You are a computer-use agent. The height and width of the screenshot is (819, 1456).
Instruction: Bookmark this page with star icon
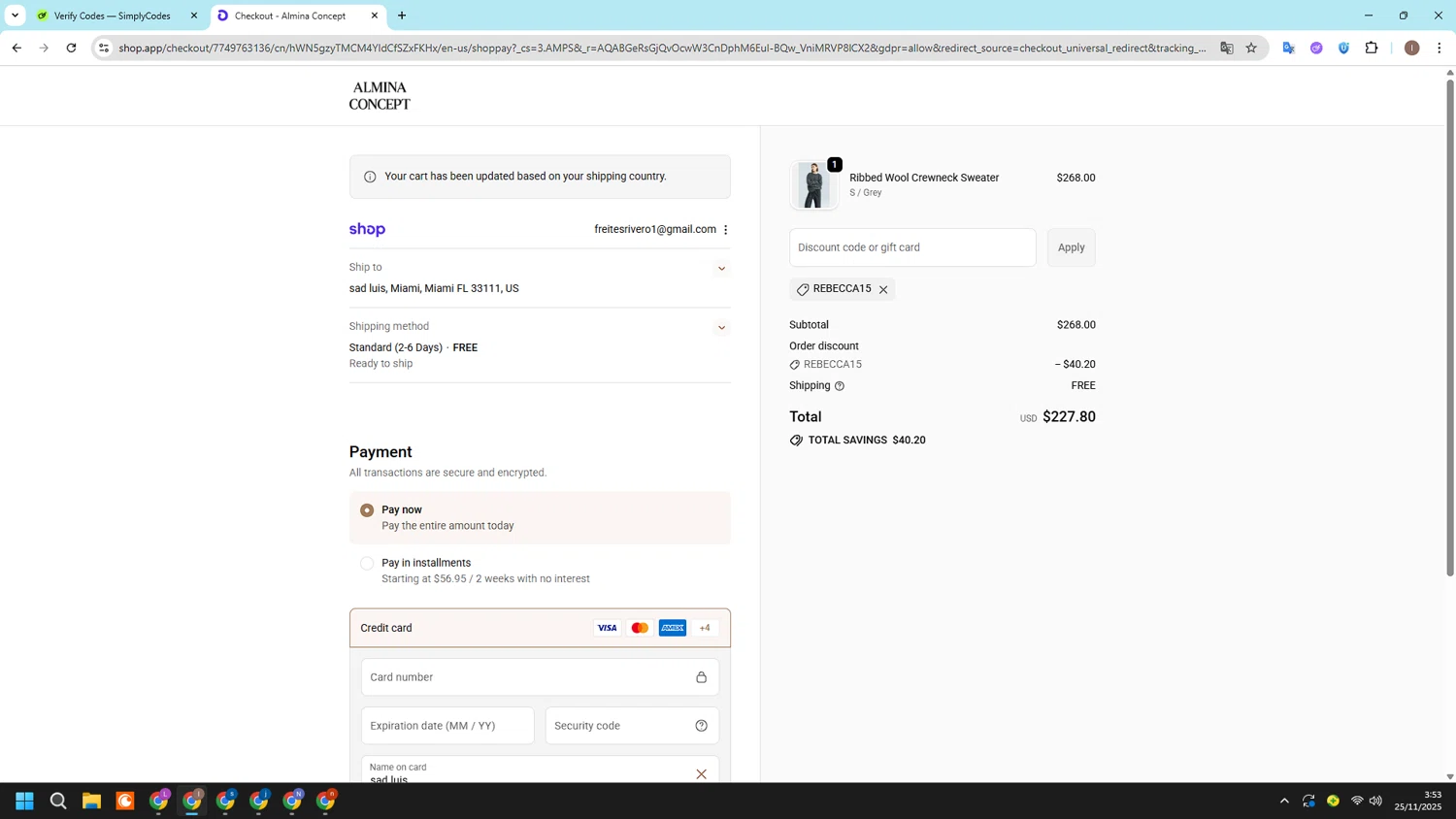pyautogui.click(x=1251, y=48)
